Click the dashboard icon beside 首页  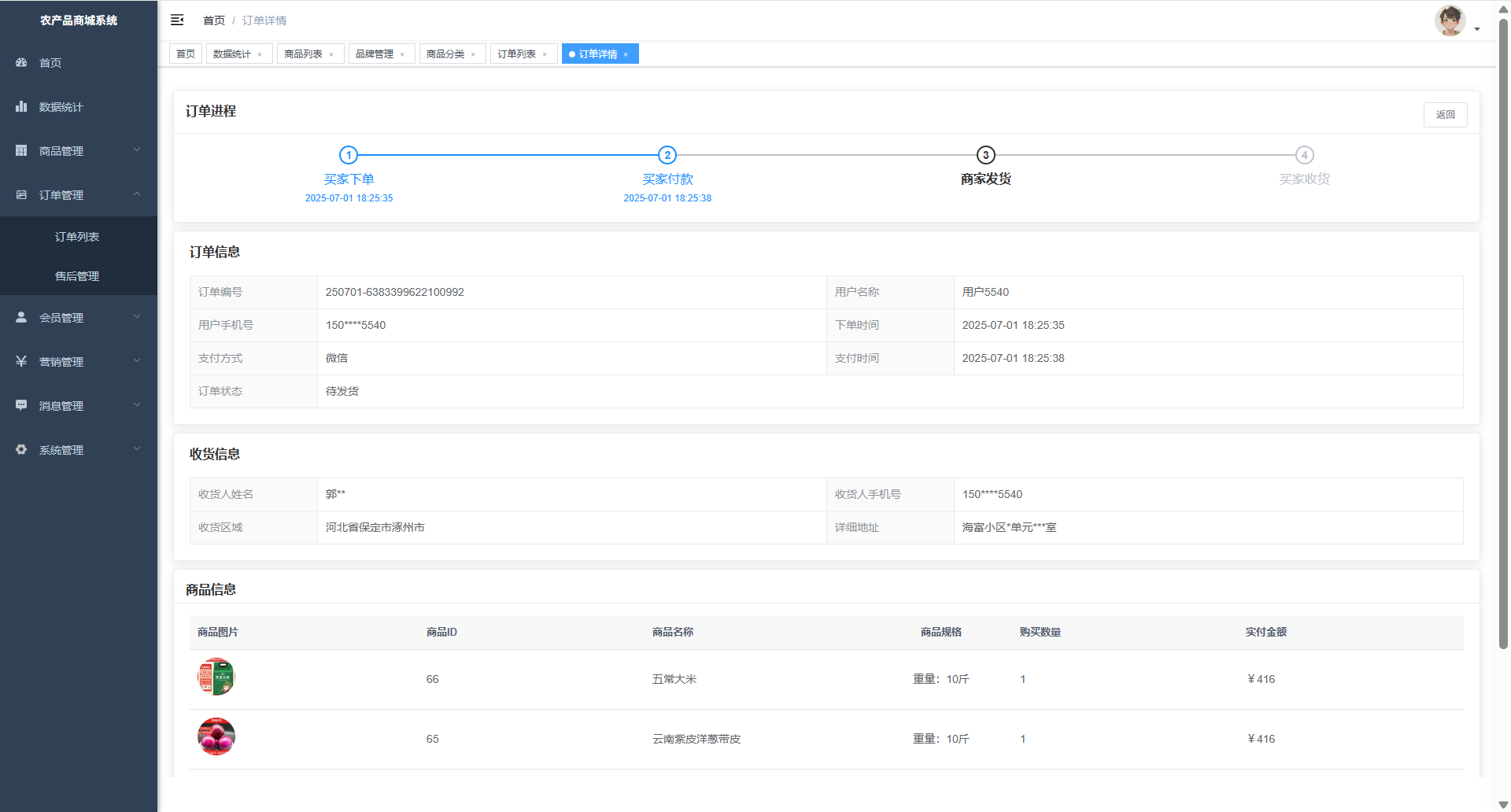21,62
